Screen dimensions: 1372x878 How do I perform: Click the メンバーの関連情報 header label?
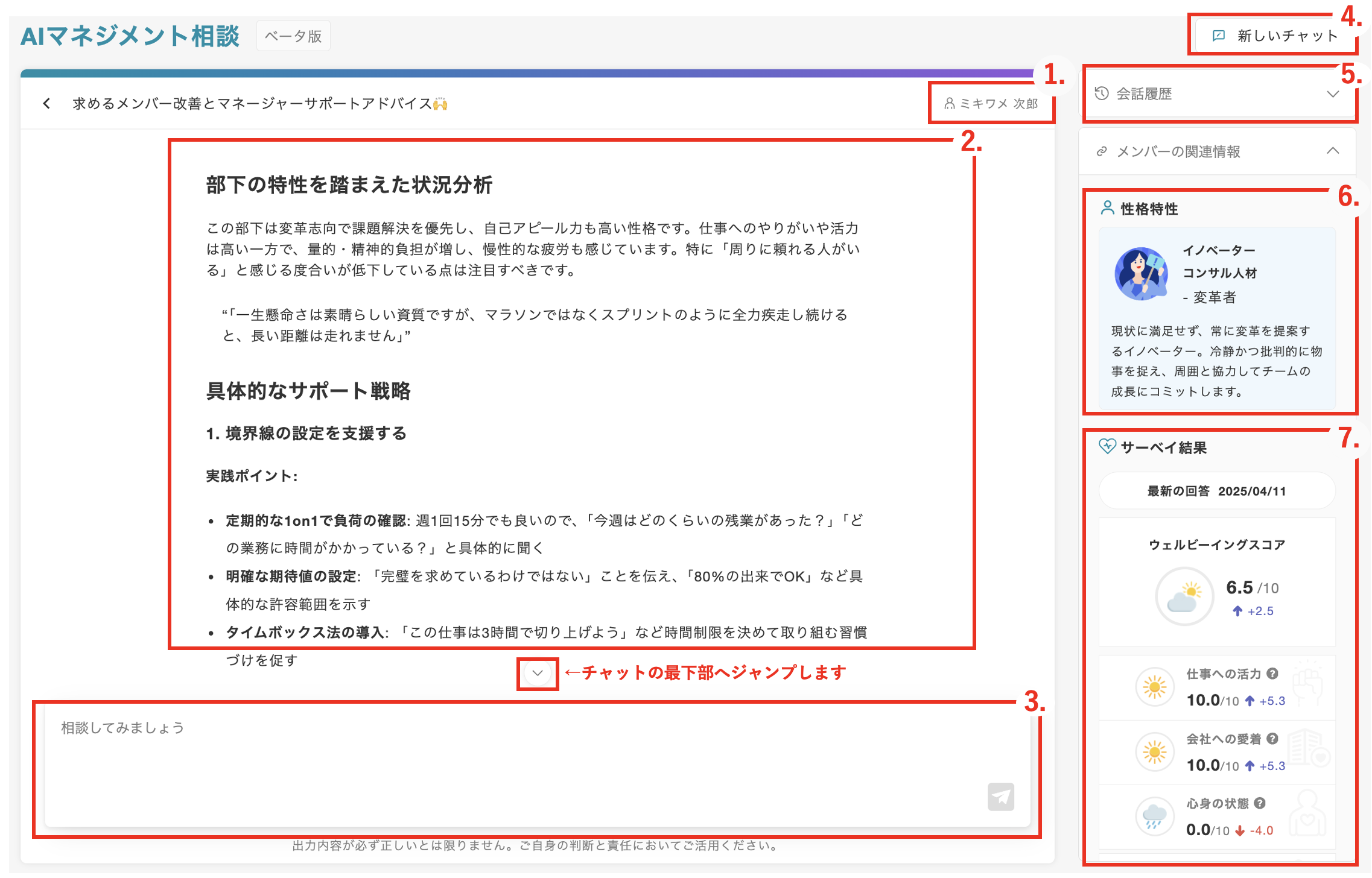[1178, 152]
